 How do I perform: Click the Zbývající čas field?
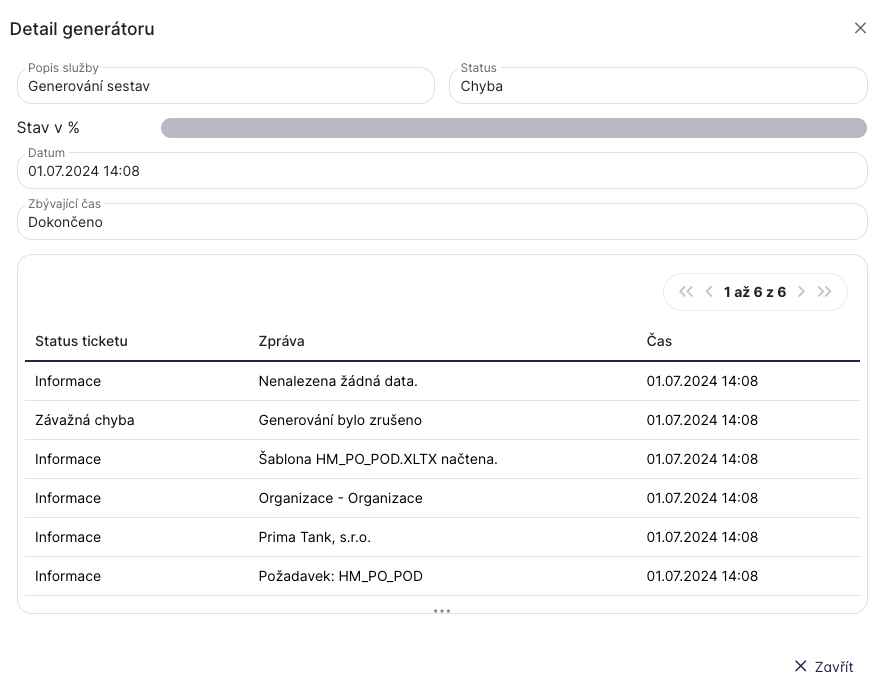pyautogui.click(x=441, y=223)
